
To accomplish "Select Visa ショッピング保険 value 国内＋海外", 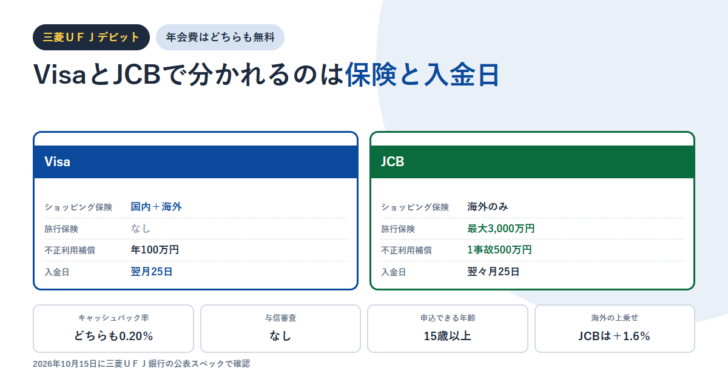I will [x=156, y=207].
